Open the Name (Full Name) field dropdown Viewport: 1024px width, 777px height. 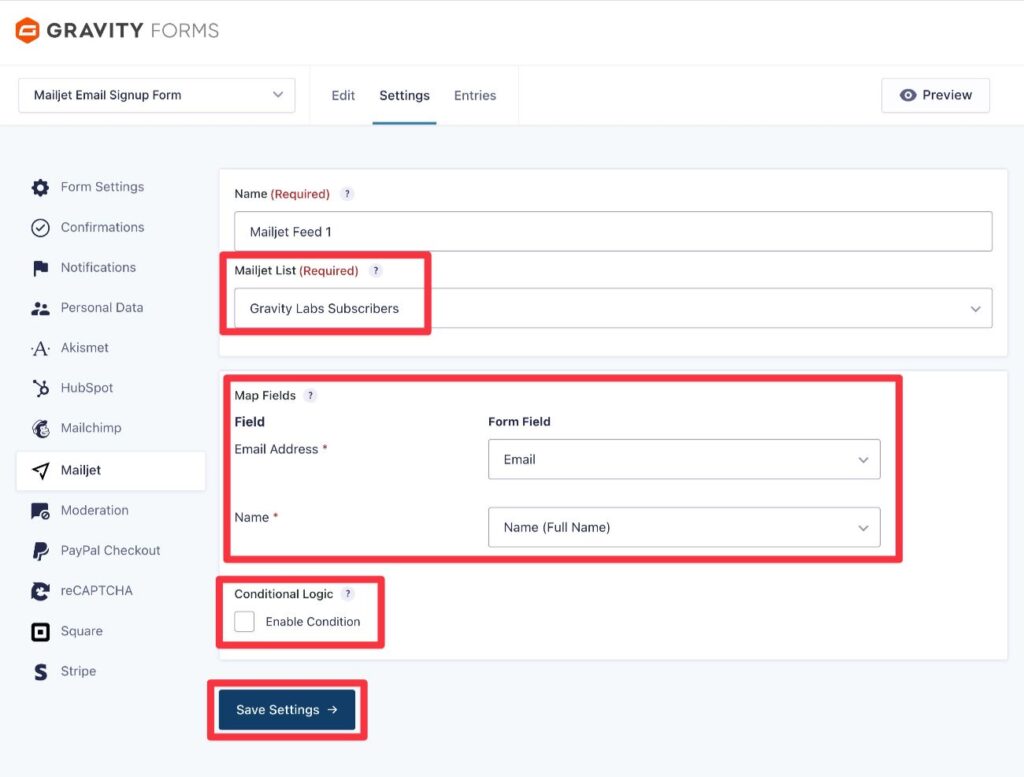(684, 527)
